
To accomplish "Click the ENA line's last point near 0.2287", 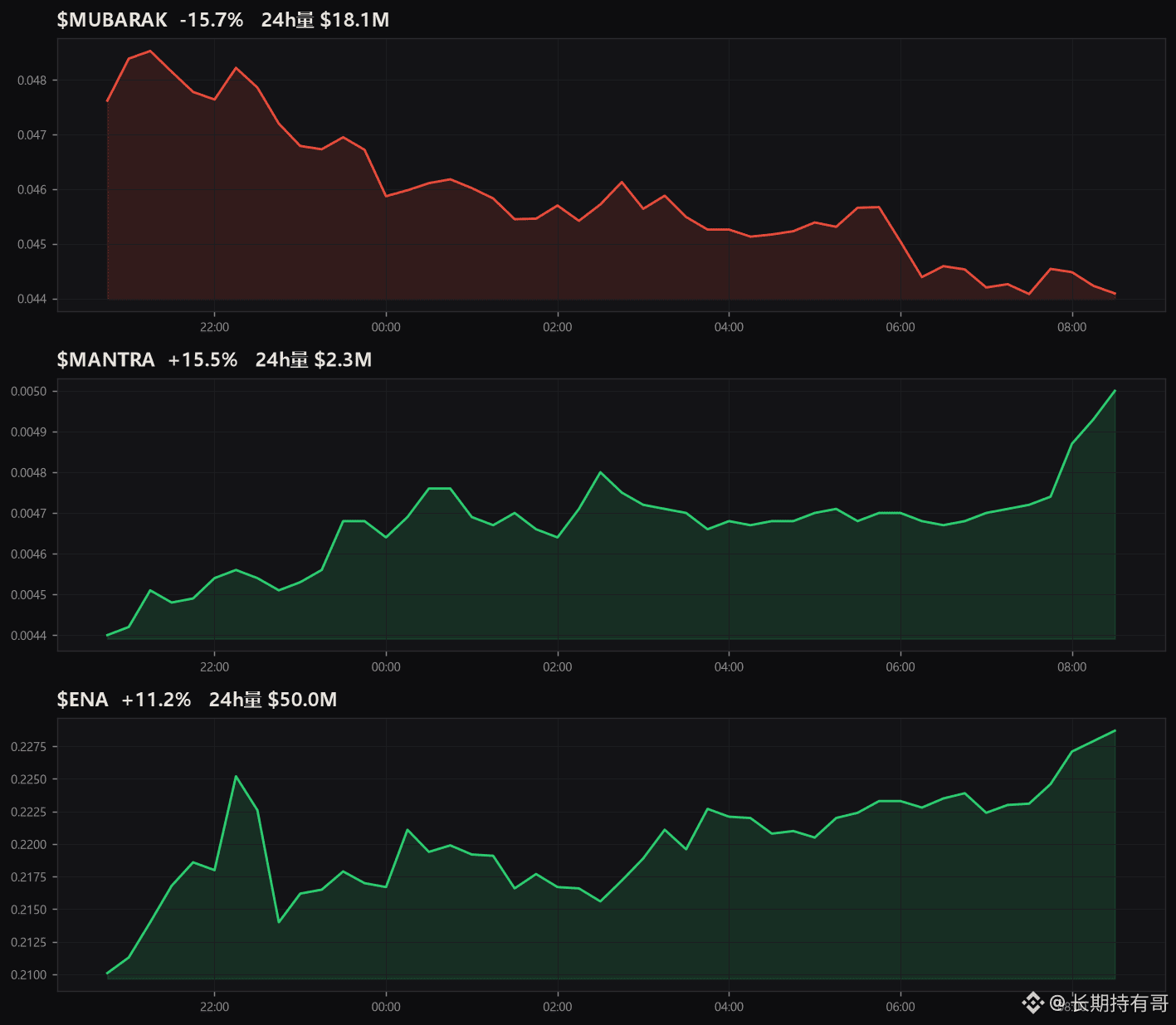I will 1115,730.
